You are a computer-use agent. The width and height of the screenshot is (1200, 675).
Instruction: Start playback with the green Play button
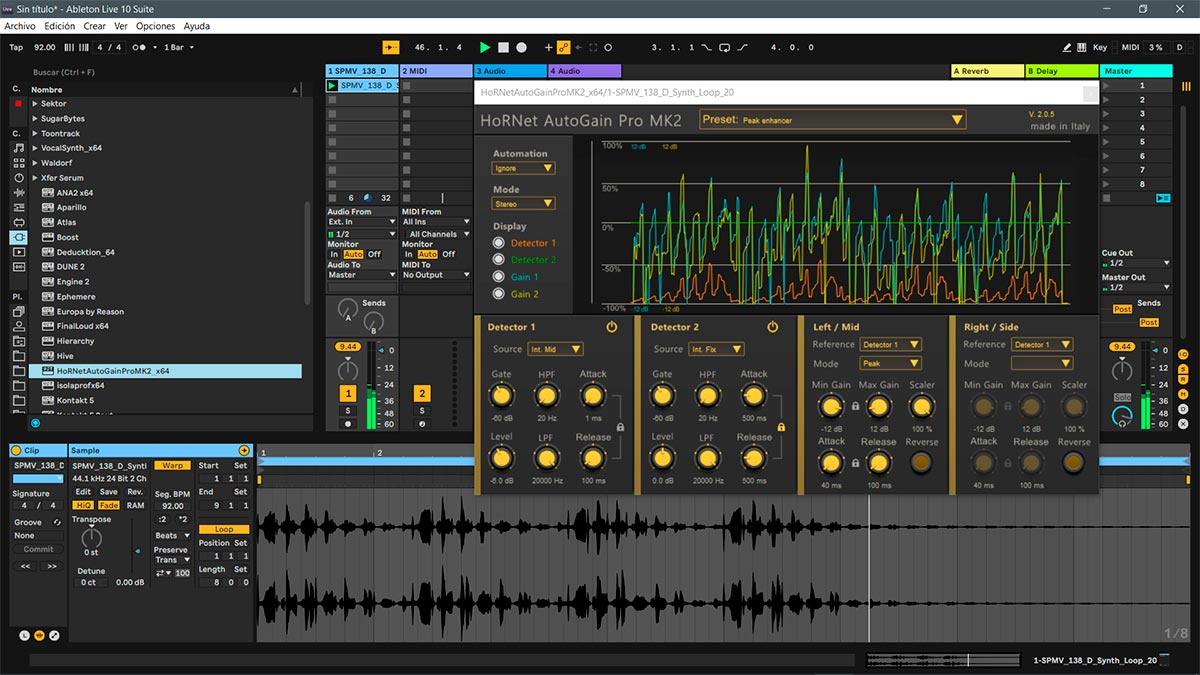coord(485,47)
